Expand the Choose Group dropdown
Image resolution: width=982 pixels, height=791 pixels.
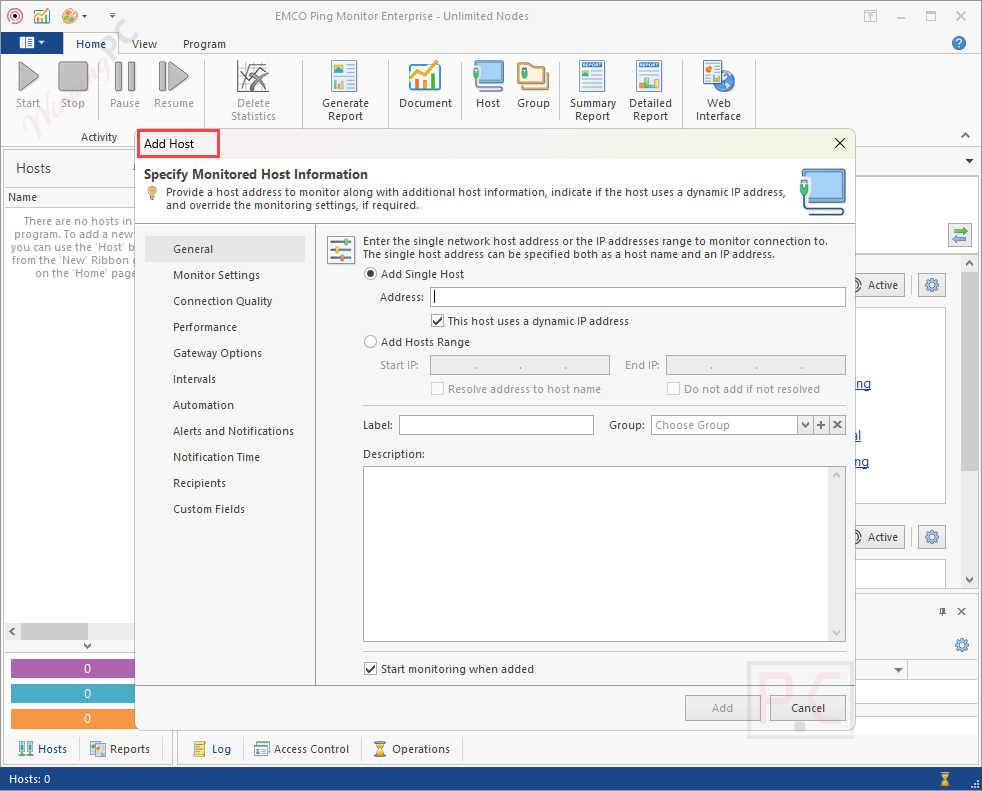pyautogui.click(x=805, y=425)
